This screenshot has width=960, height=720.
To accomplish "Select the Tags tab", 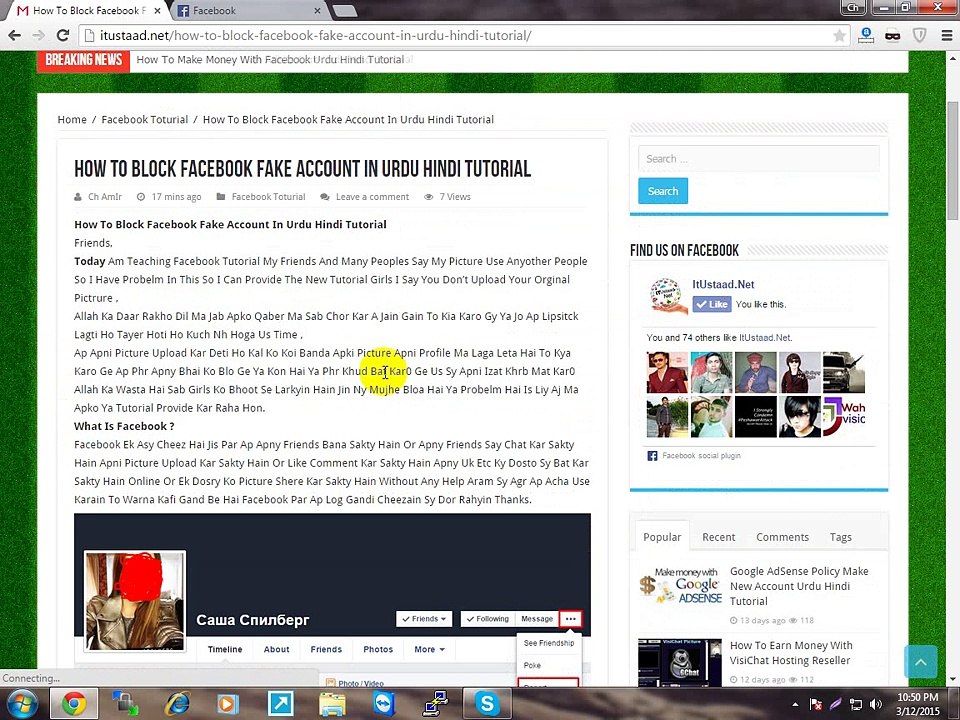I will [840, 537].
